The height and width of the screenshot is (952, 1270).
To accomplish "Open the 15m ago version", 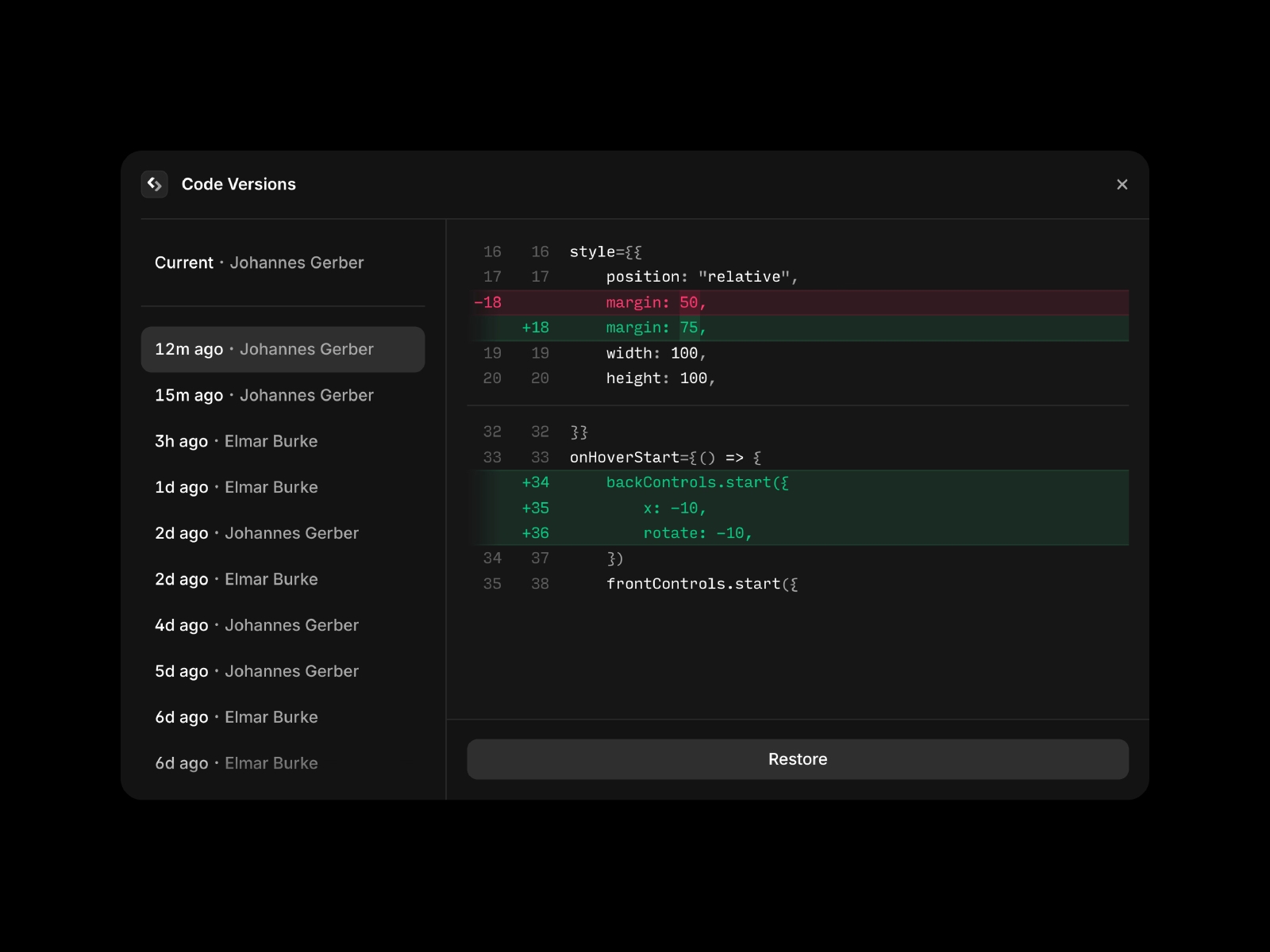I will point(283,395).
